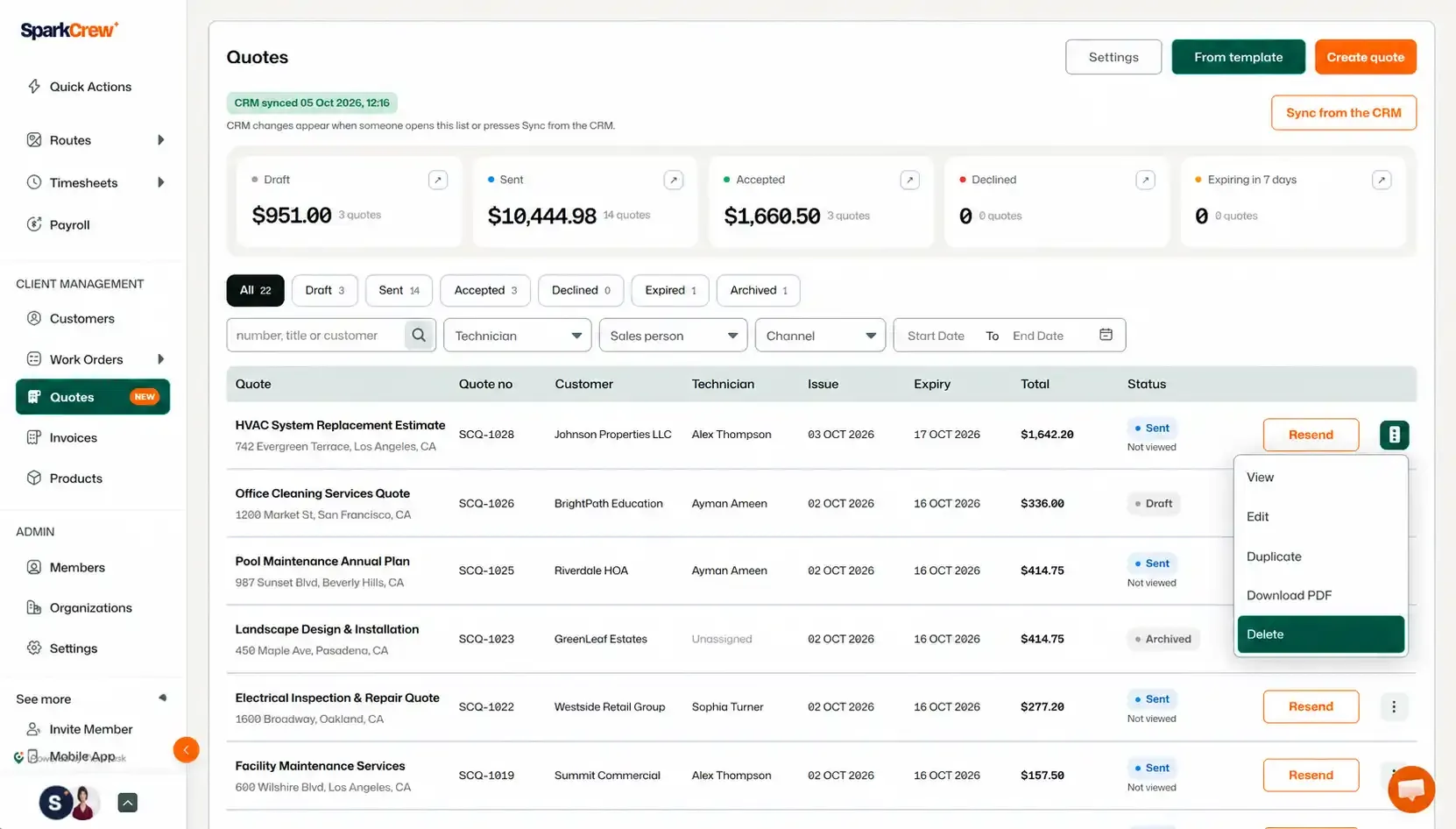1456x829 pixels.
Task: Switch to the Accepted tab
Action: tap(485, 290)
